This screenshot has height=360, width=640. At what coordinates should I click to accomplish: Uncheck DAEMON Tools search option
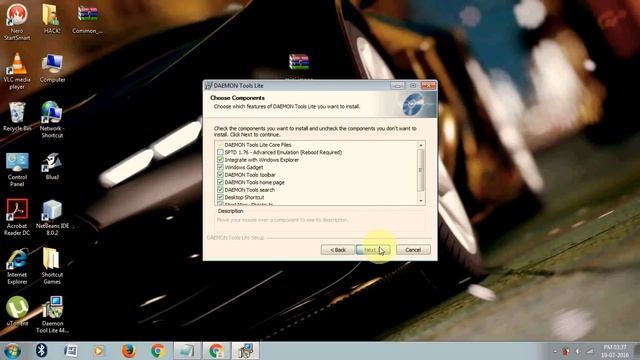(x=220, y=190)
